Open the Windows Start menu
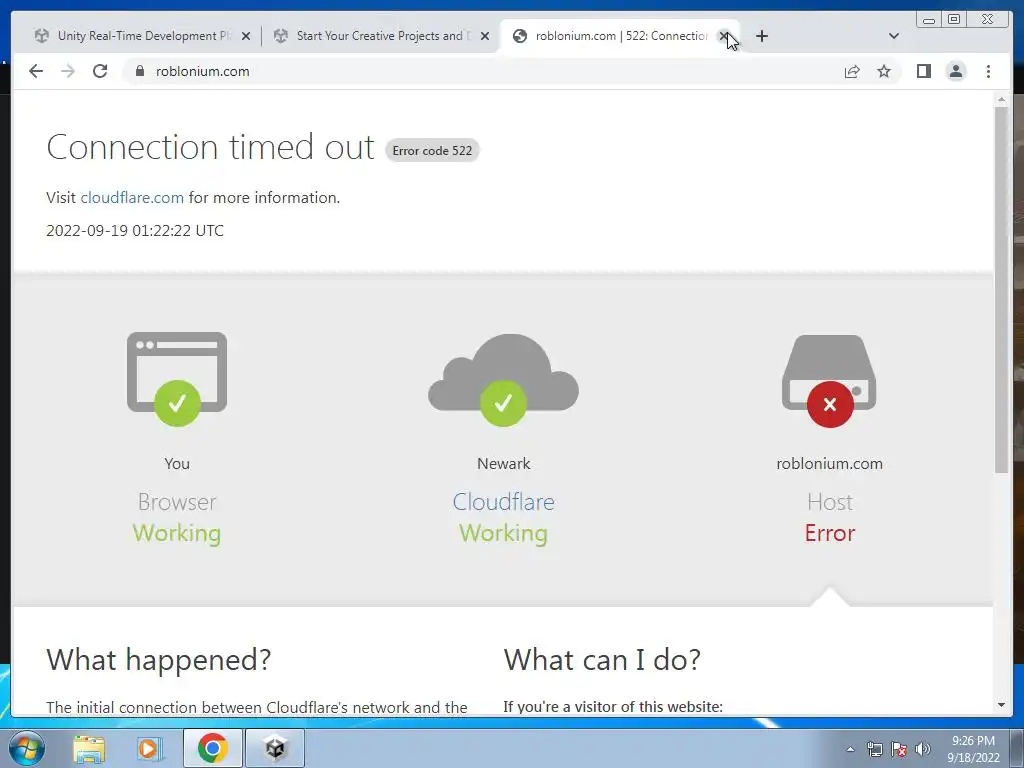This screenshot has height=768, width=1024. pos(26,748)
